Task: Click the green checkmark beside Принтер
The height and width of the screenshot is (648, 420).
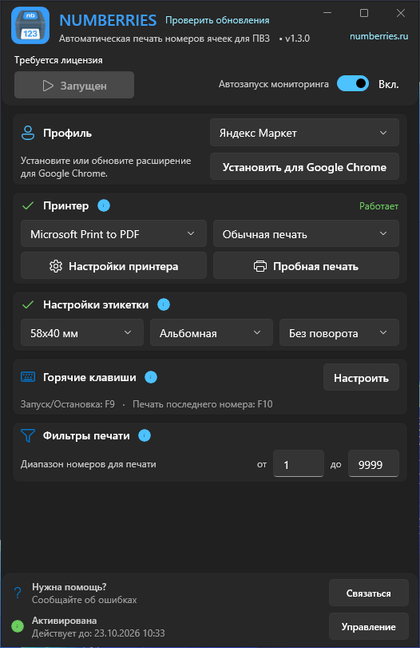Action: [28, 205]
